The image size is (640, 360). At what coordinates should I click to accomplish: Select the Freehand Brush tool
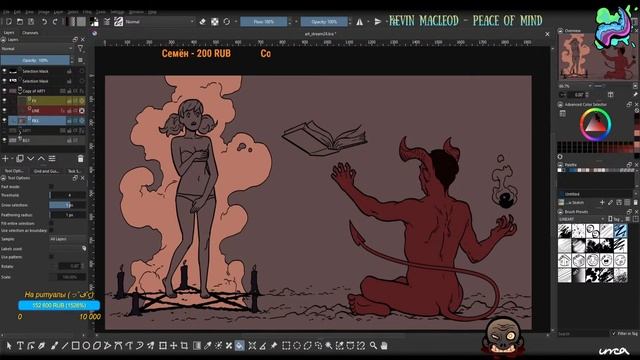54,346
